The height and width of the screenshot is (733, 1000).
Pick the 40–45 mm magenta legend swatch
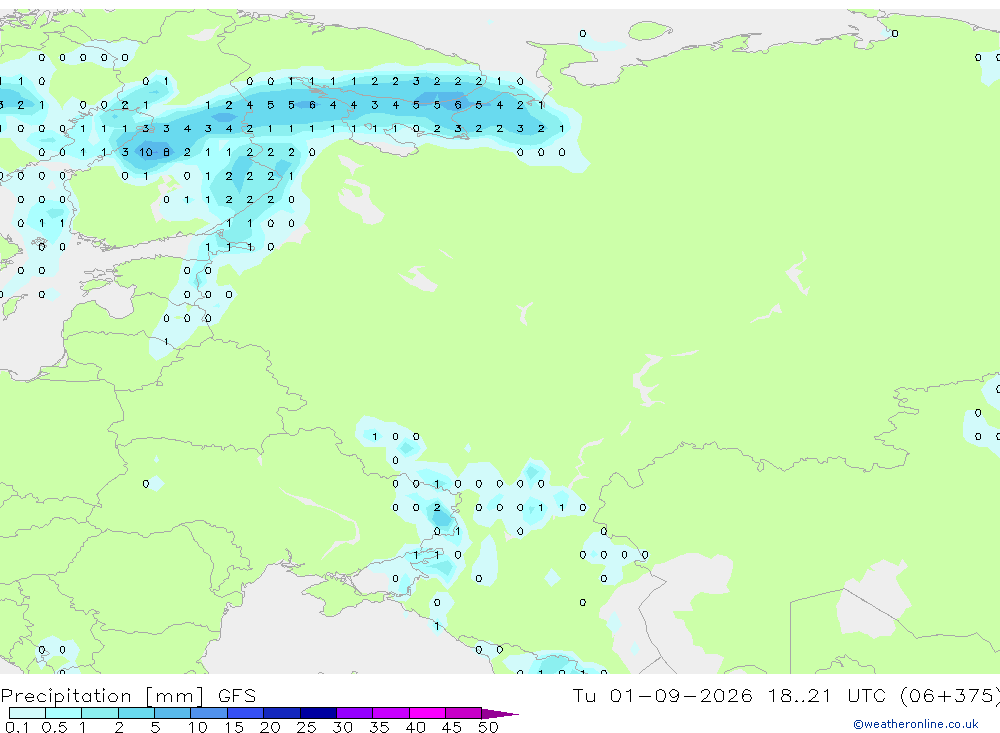coord(427,713)
